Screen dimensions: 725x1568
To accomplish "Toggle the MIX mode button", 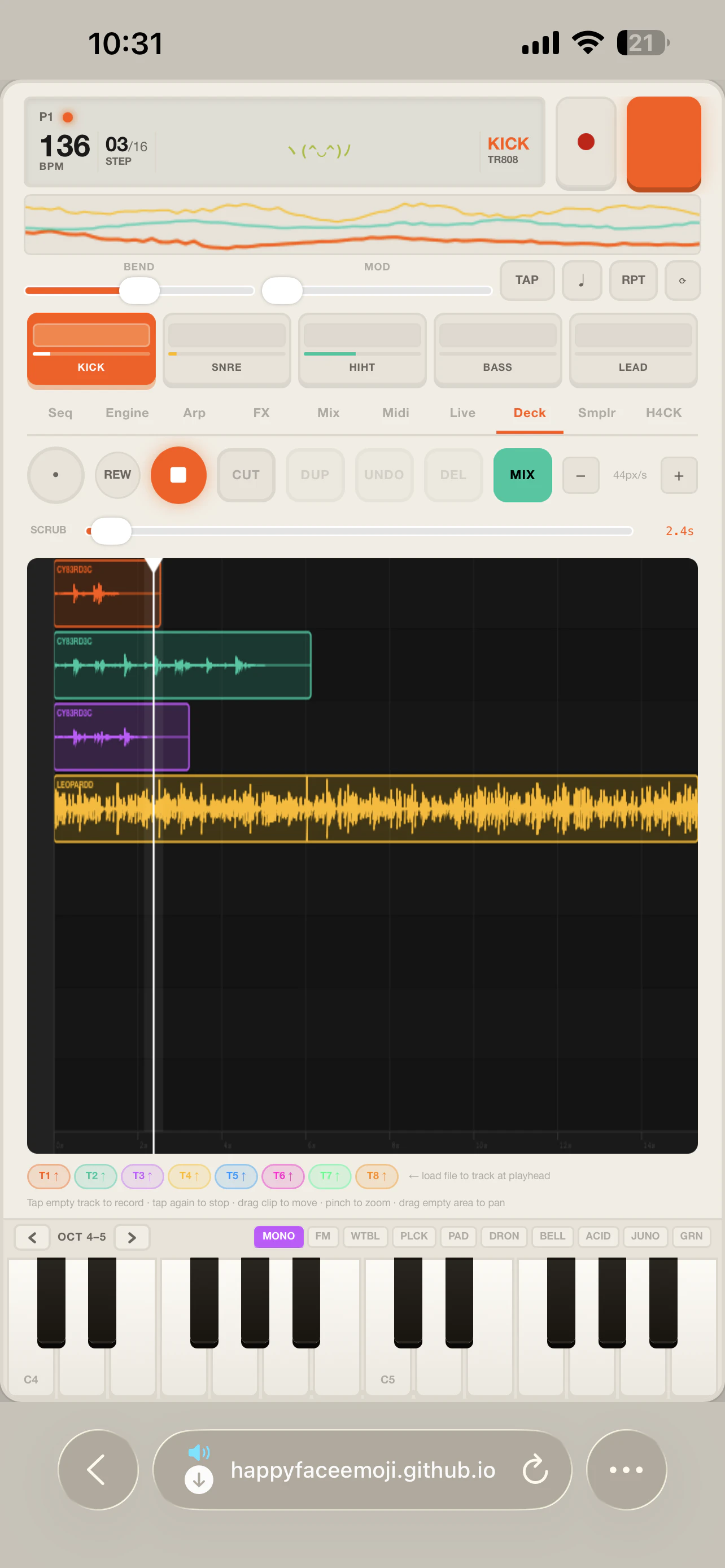I will pyautogui.click(x=522, y=475).
